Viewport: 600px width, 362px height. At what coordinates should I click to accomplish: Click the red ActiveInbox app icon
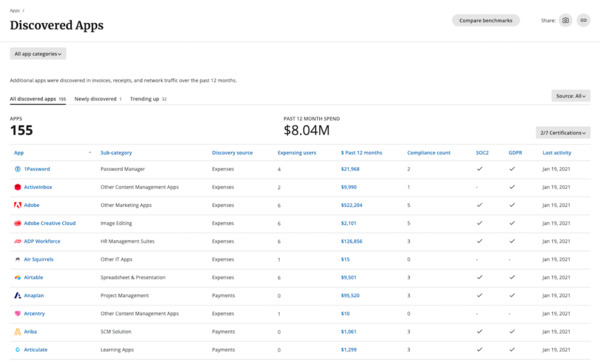coord(18,187)
